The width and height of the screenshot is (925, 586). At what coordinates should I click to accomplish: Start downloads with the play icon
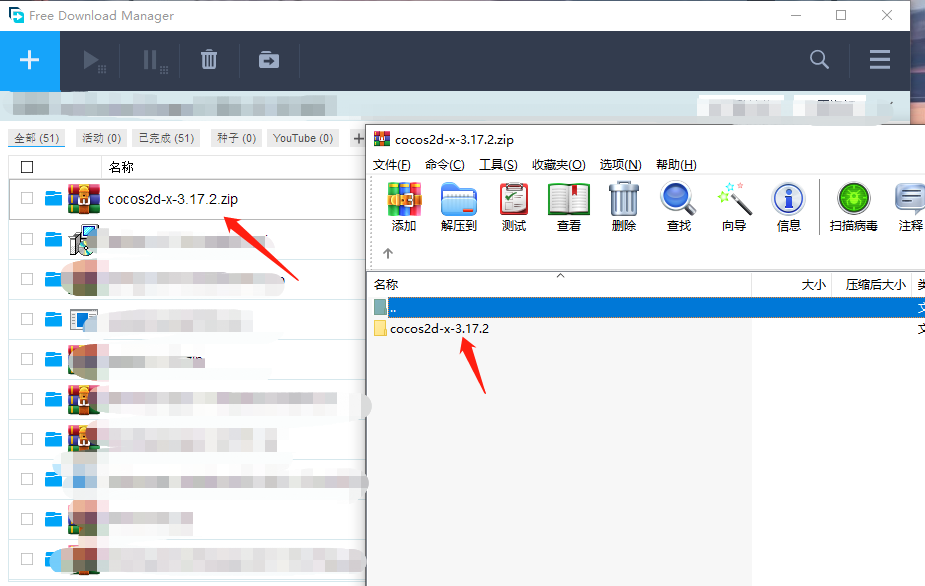tap(93, 60)
